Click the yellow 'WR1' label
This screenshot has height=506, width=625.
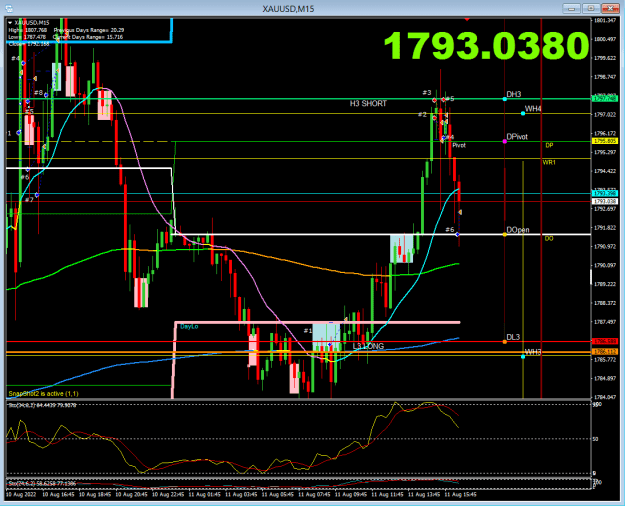(549, 163)
